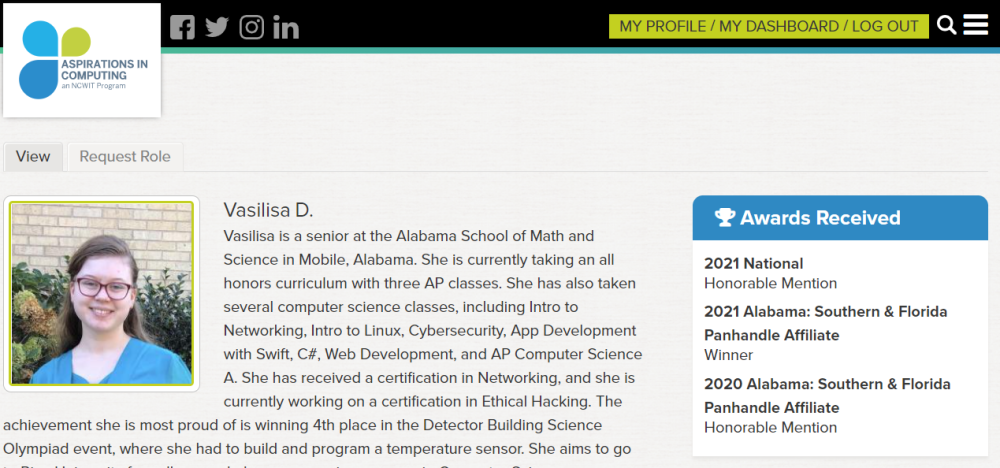Switch to the View tab
The image size is (1000, 468).
tap(33, 157)
